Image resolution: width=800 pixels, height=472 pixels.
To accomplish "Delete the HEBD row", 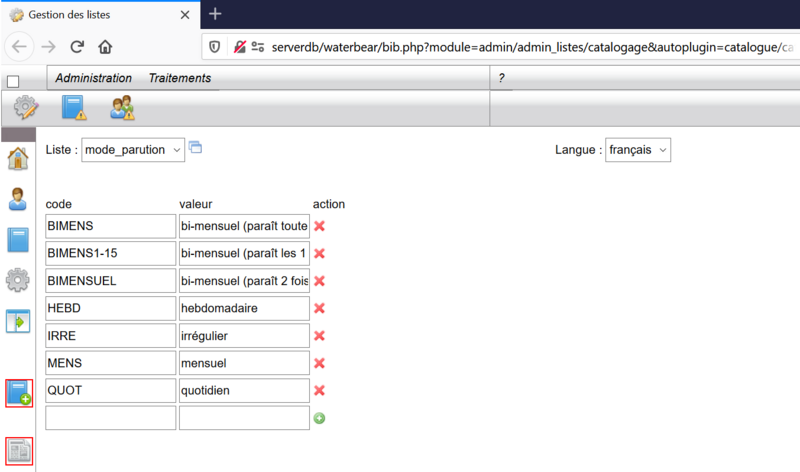I will click(319, 308).
